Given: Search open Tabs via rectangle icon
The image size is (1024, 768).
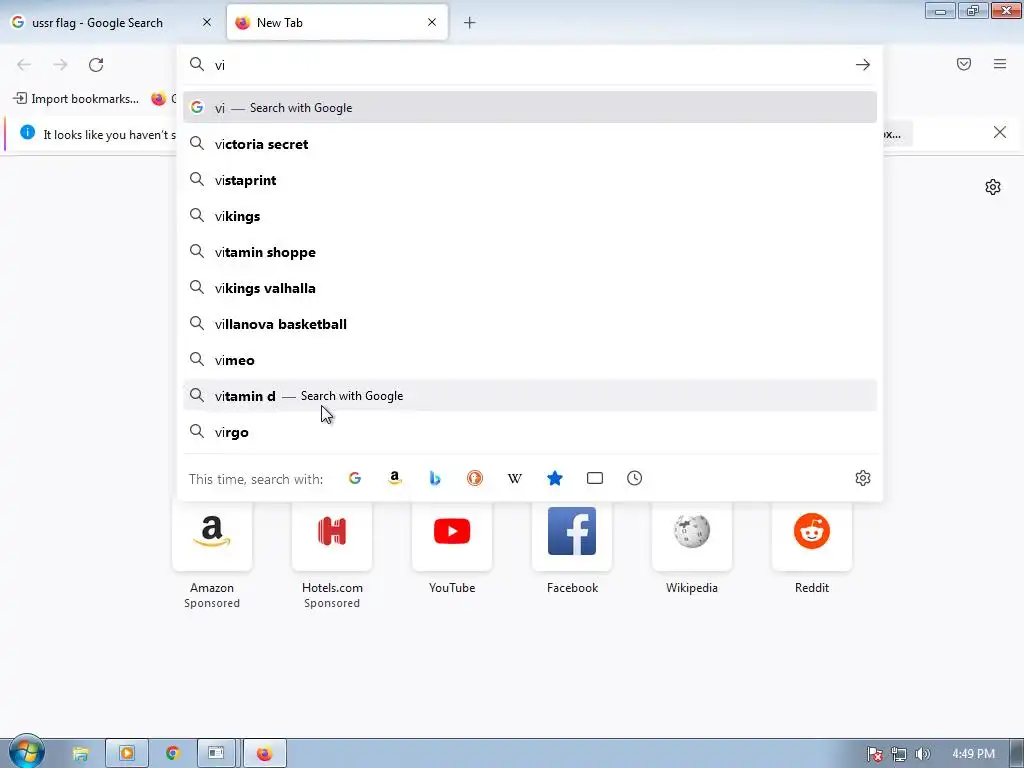Looking at the screenshot, I should click(595, 478).
